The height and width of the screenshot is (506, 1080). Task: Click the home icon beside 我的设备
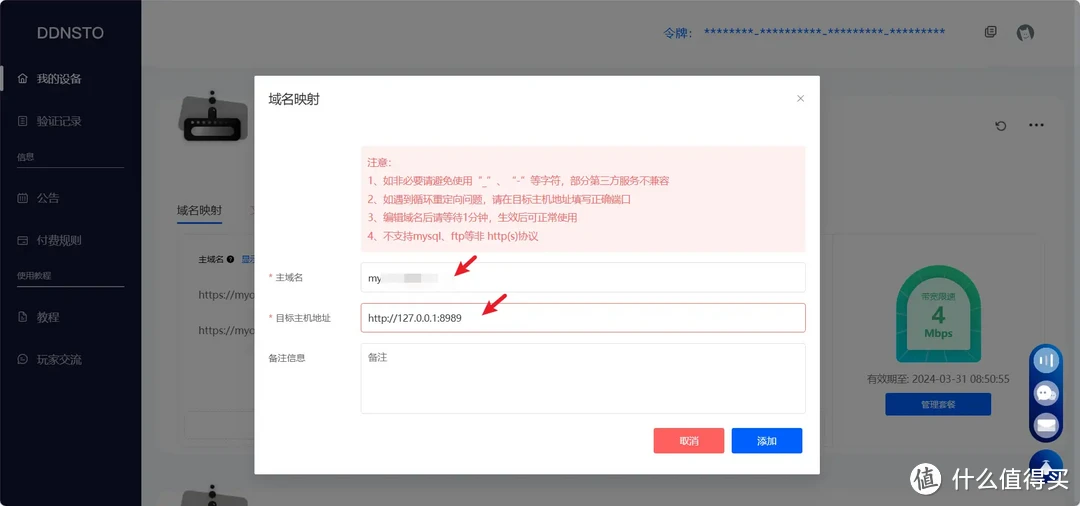coord(23,78)
